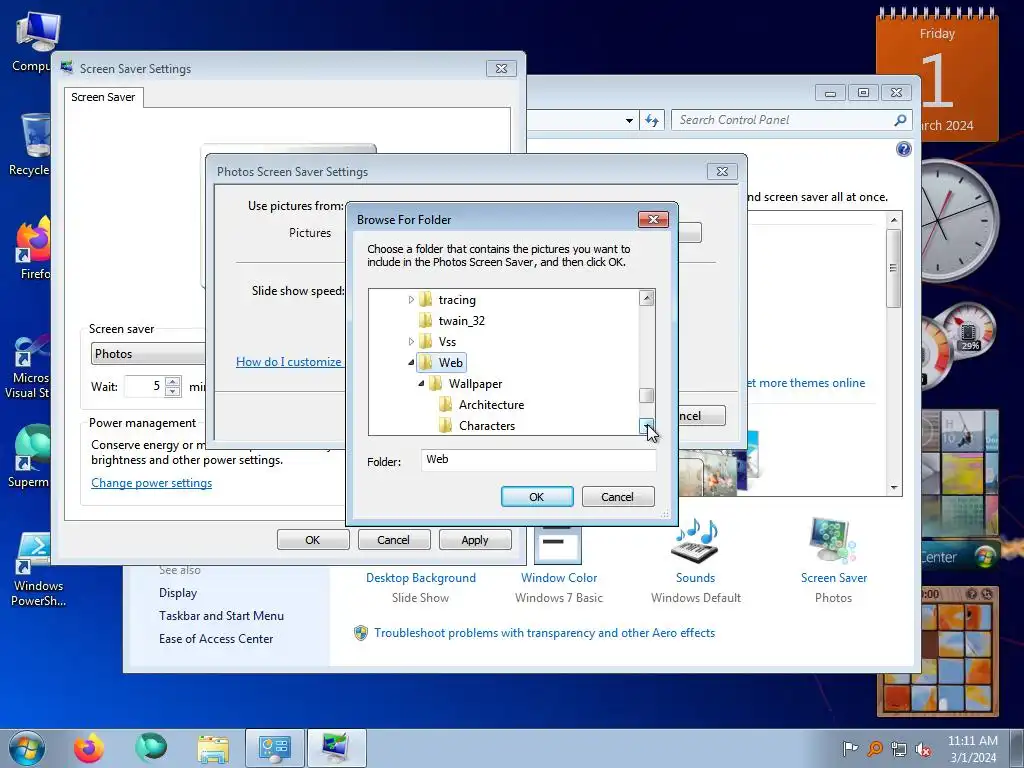Click the taskbar clock and date
This screenshot has height=768, width=1024.
(972, 748)
